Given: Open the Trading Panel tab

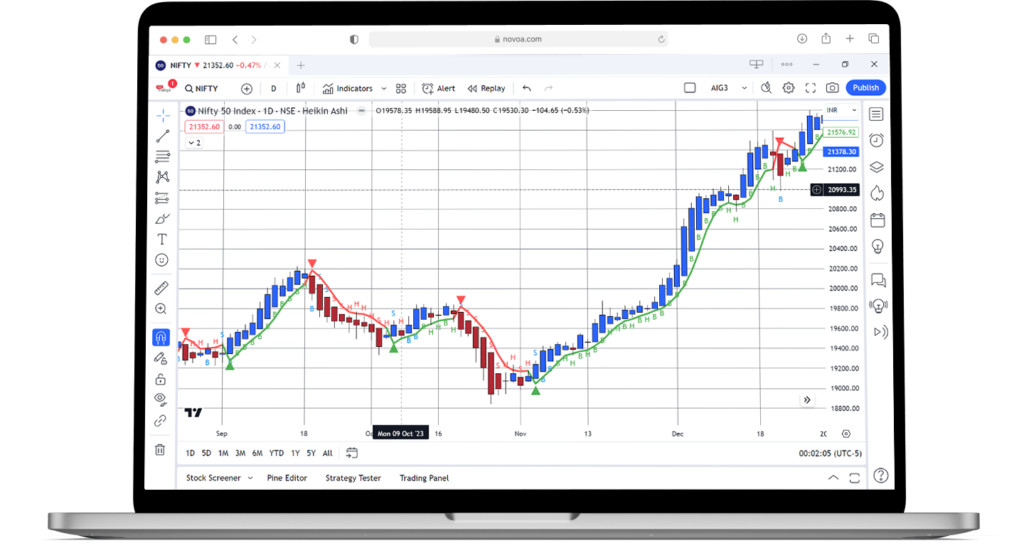Looking at the screenshot, I should (x=424, y=478).
